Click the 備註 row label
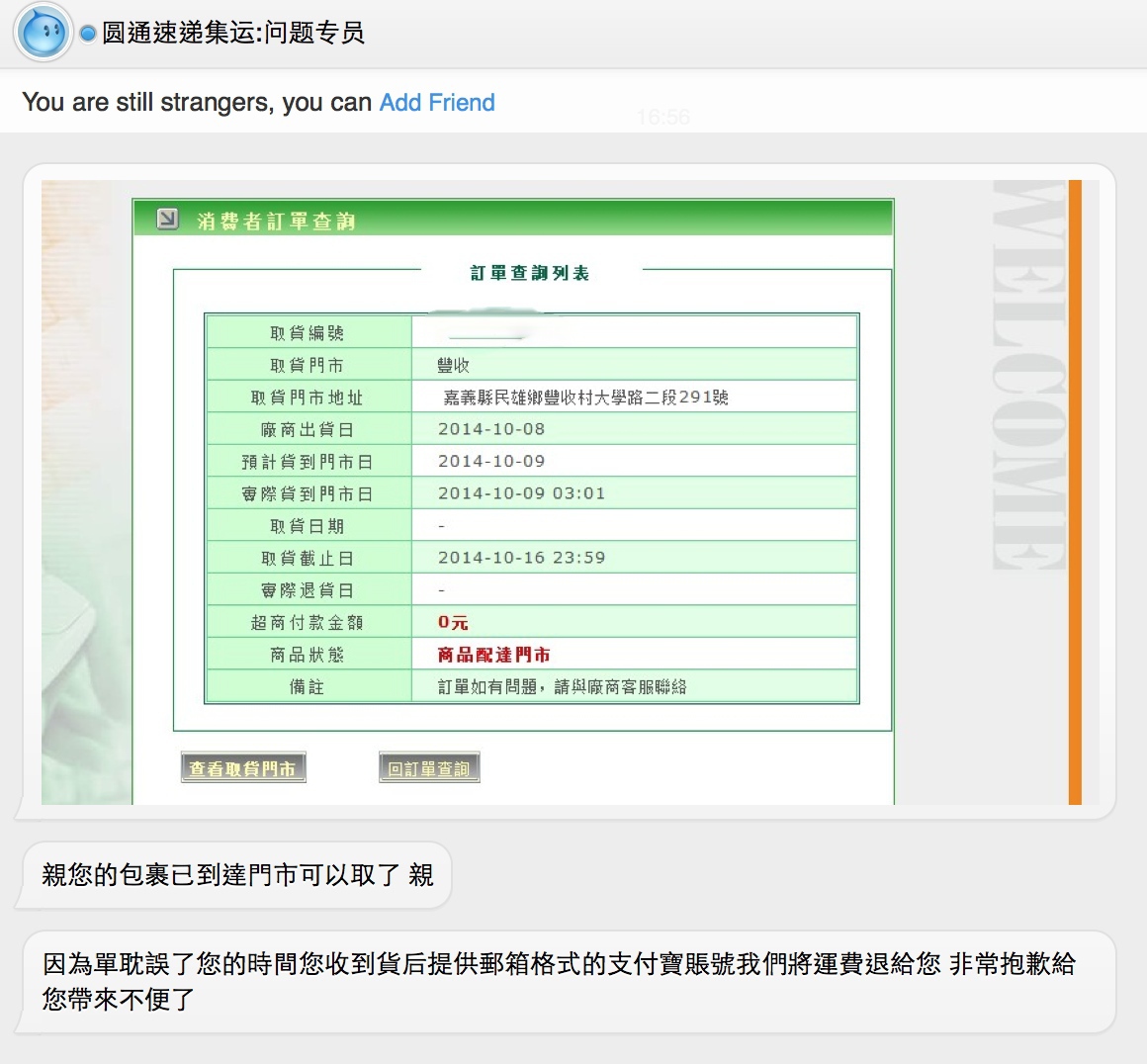1147x1064 pixels. click(308, 687)
